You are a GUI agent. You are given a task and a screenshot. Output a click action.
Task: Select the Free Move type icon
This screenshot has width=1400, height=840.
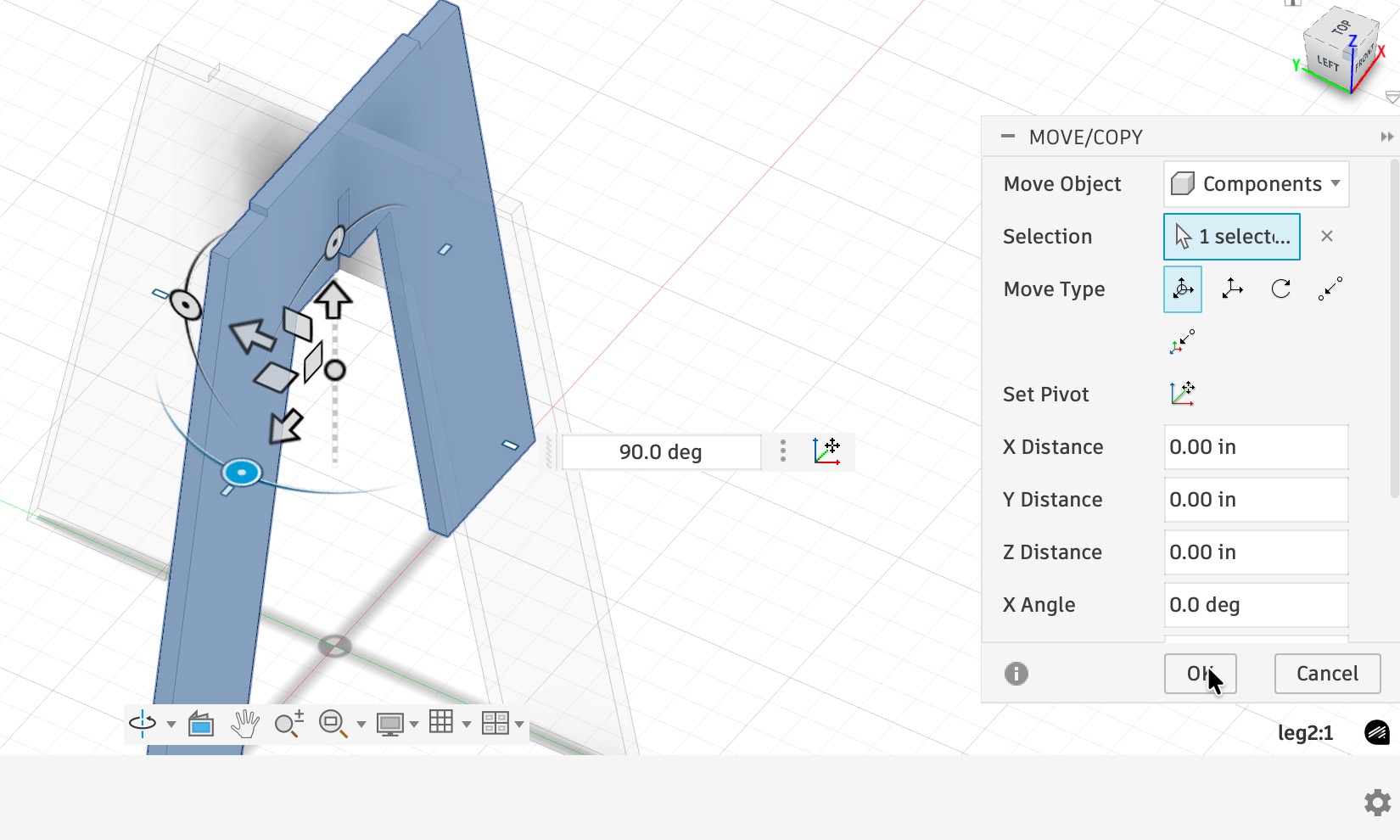coord(1183,289)
